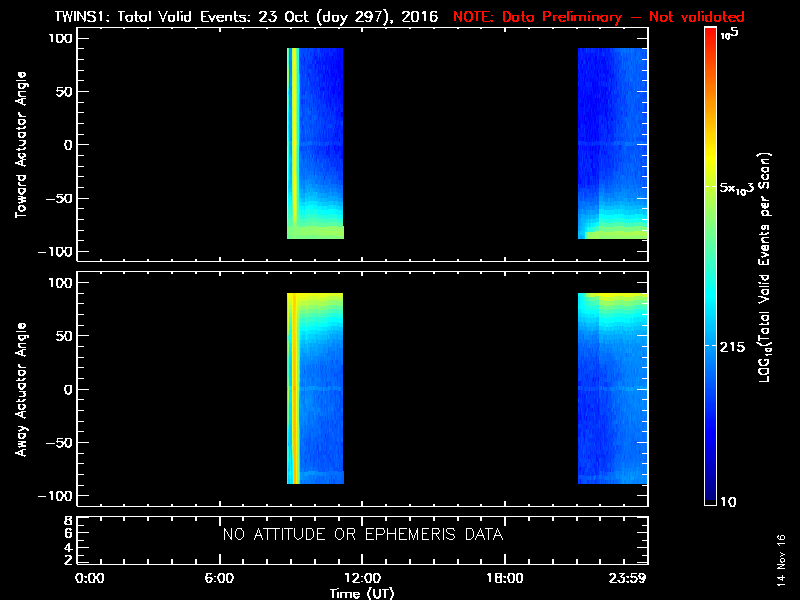Select the "-50" tick label on Away panel

pyautogui.click(x=59, y=442)
